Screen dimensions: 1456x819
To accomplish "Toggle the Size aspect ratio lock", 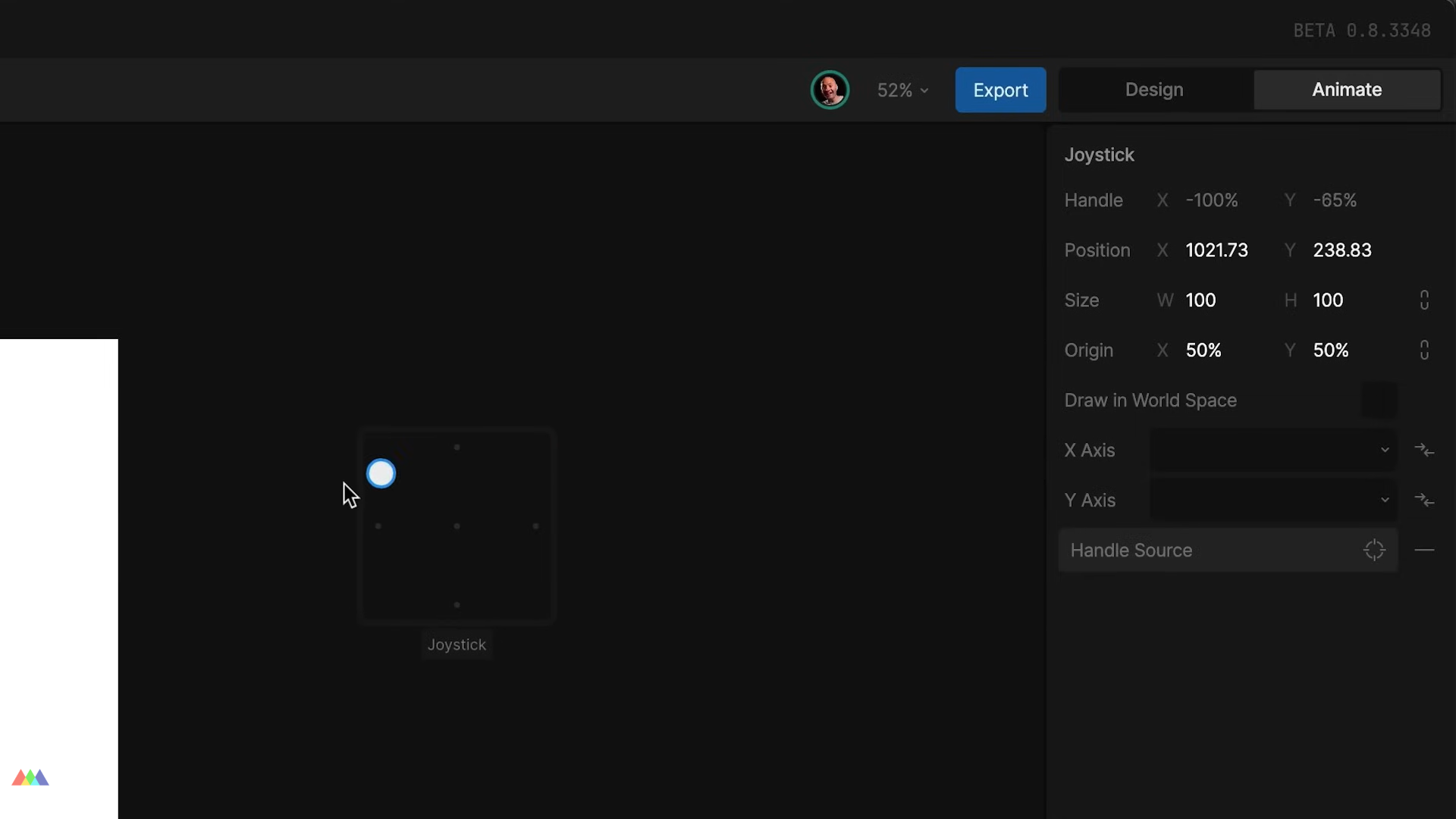I will coord(1424,300).
